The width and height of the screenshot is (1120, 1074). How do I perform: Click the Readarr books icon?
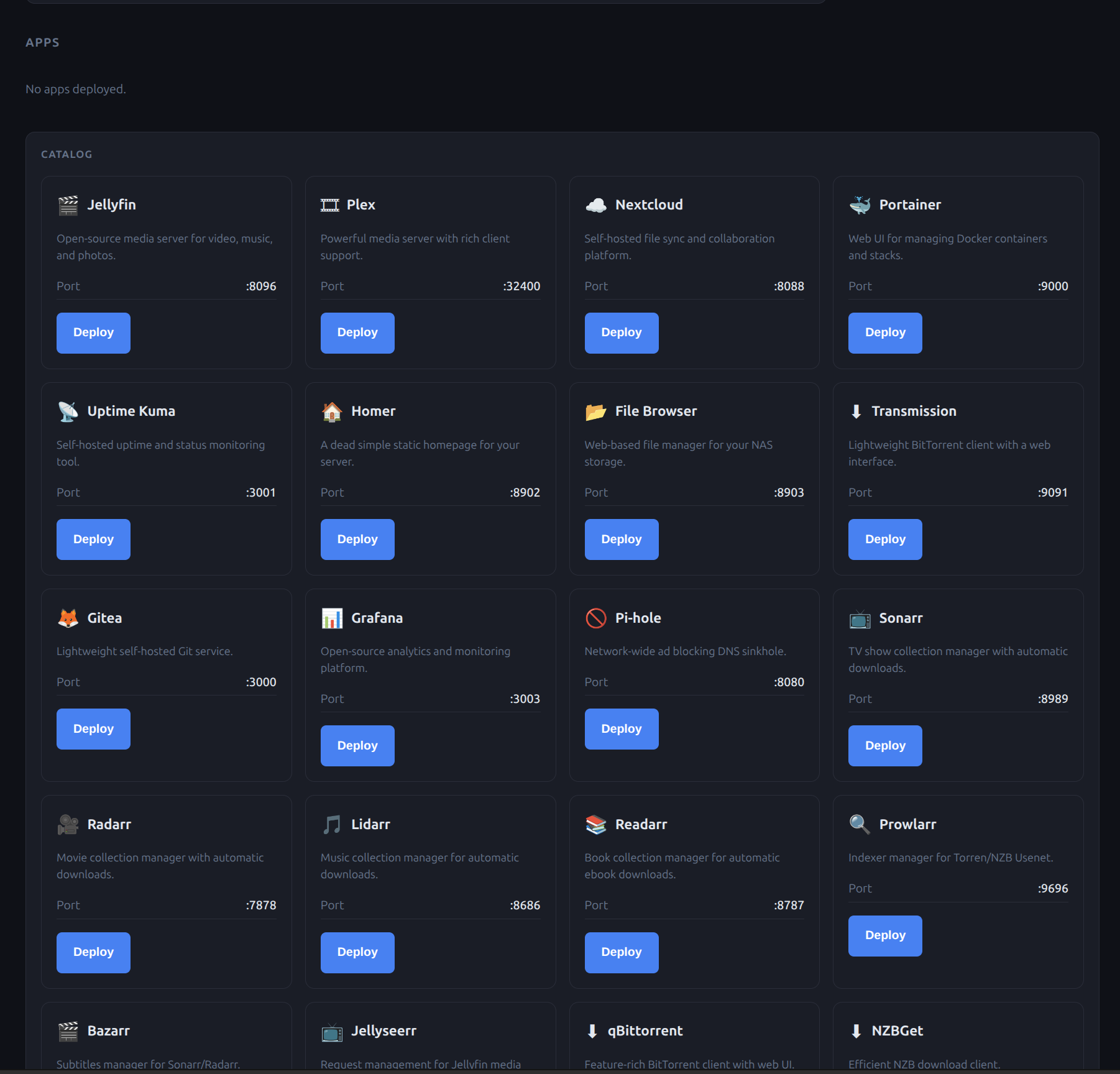(595, 824)
